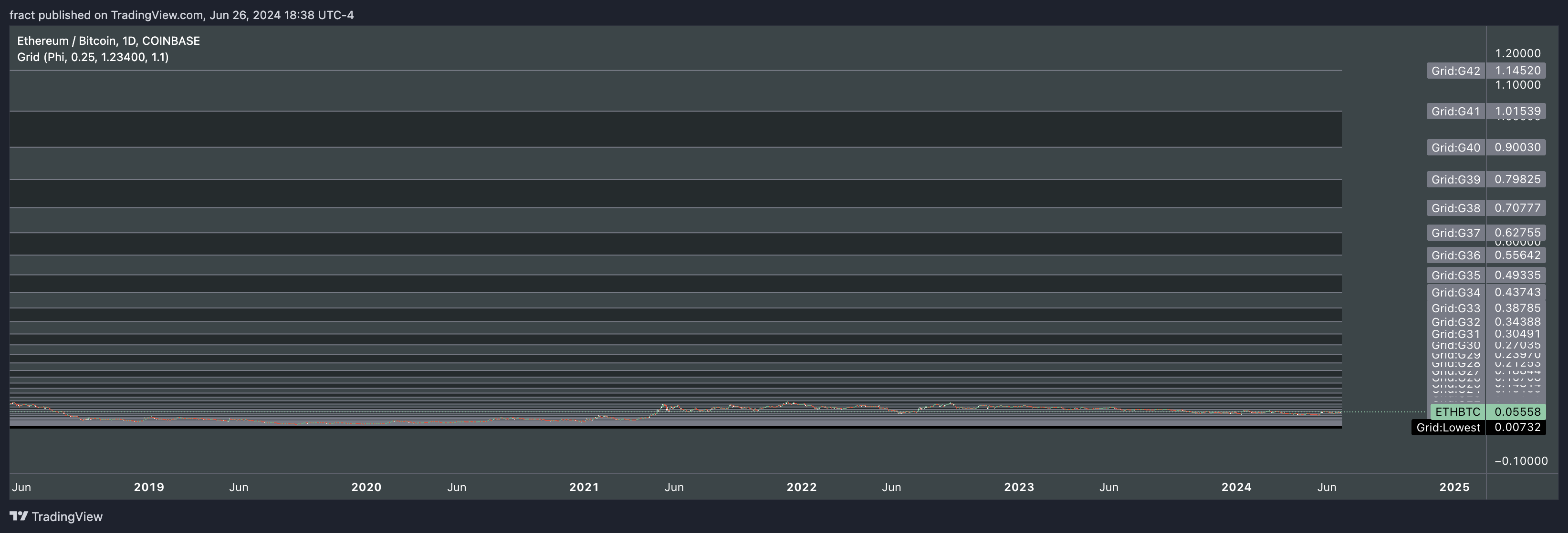The height and width of the screenshot is (533, 1568).
Task: Click the Jun label between 2022 and 2023
Action: [x=891, y=487]
